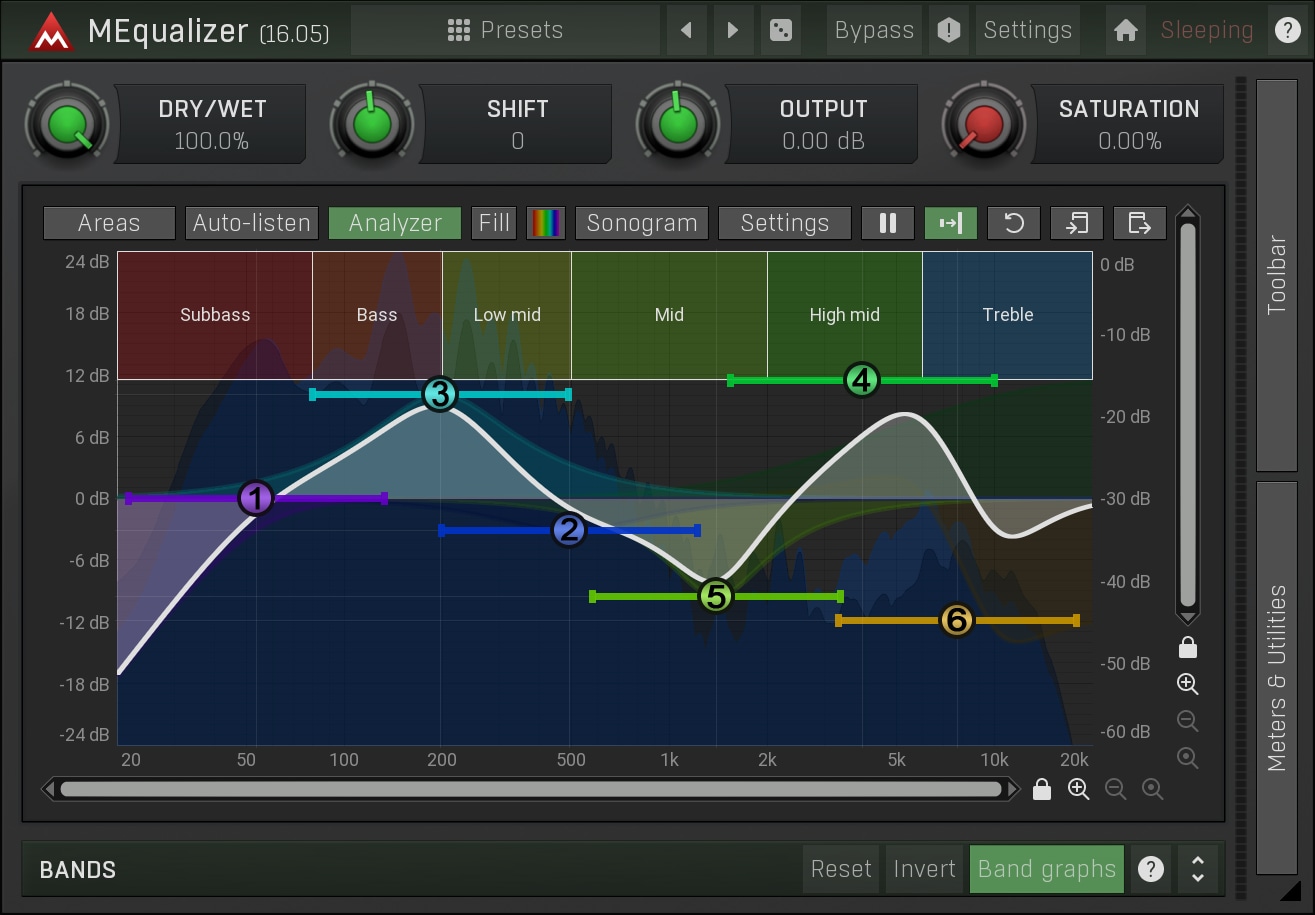Screen dimensions: 1315x915
Task: Select band 6 node
Action: click(957, 621)
